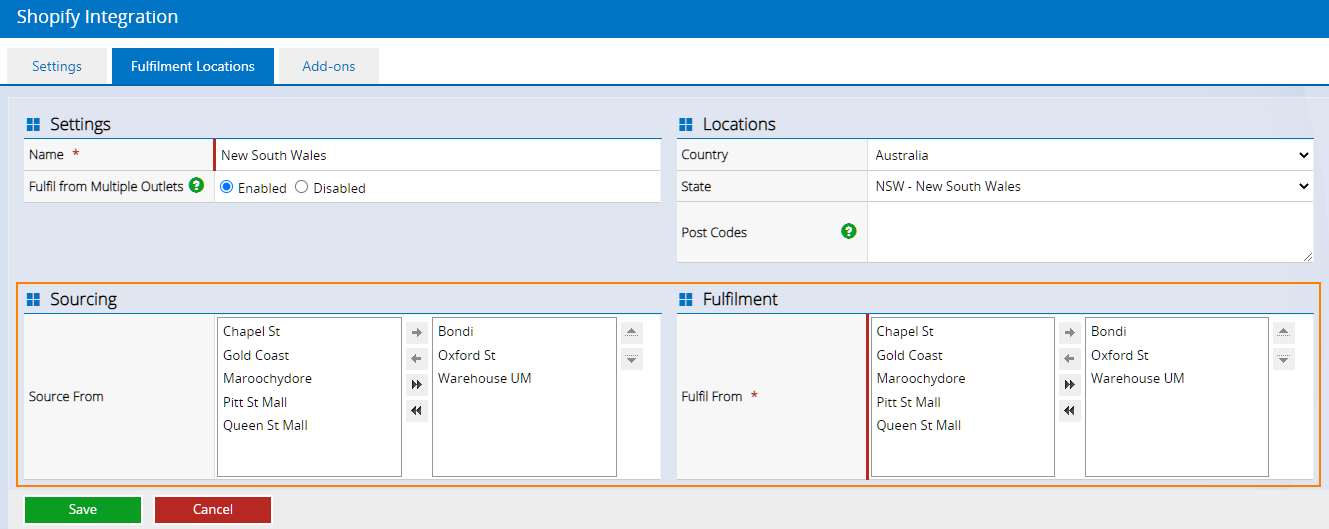Click the Sourcing move-right arrow icon
Image resolution: width=1329 pixels, height=529 pixels.
417,332
